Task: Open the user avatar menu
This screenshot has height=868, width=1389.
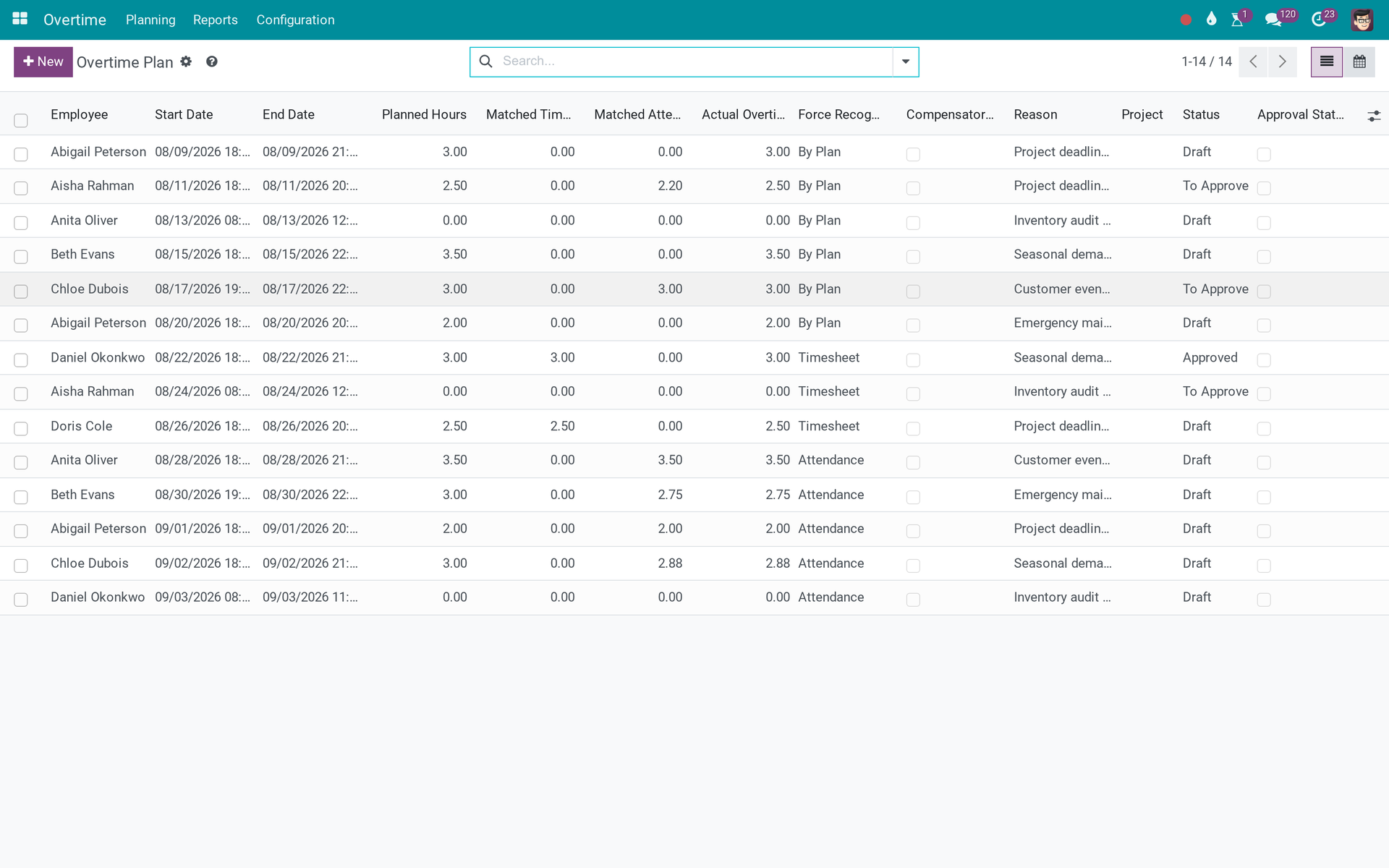Action: [1362, 20]
